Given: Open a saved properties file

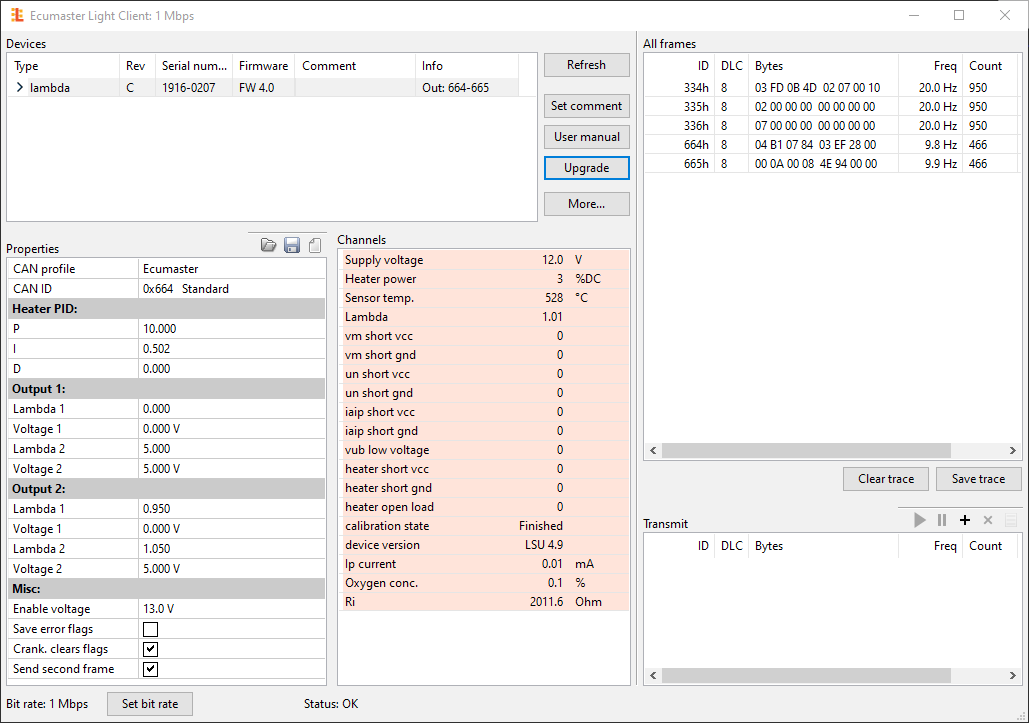Looking at the screenshot, I should tap(268, 244).
